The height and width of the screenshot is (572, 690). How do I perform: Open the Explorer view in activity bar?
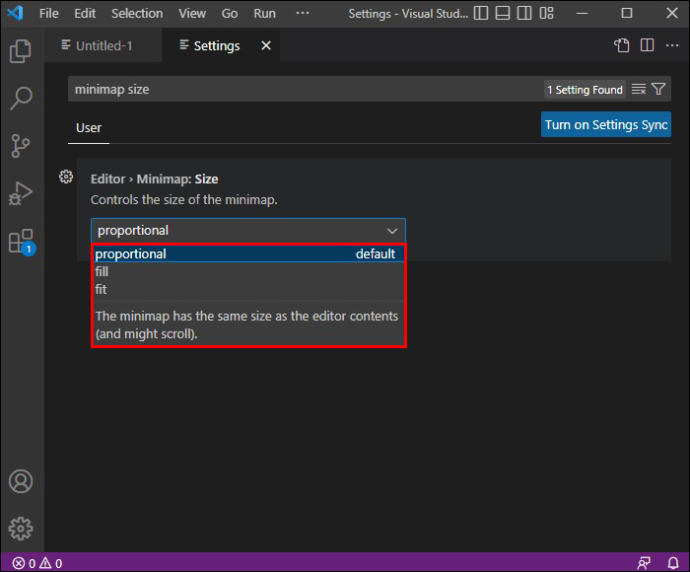21,51
